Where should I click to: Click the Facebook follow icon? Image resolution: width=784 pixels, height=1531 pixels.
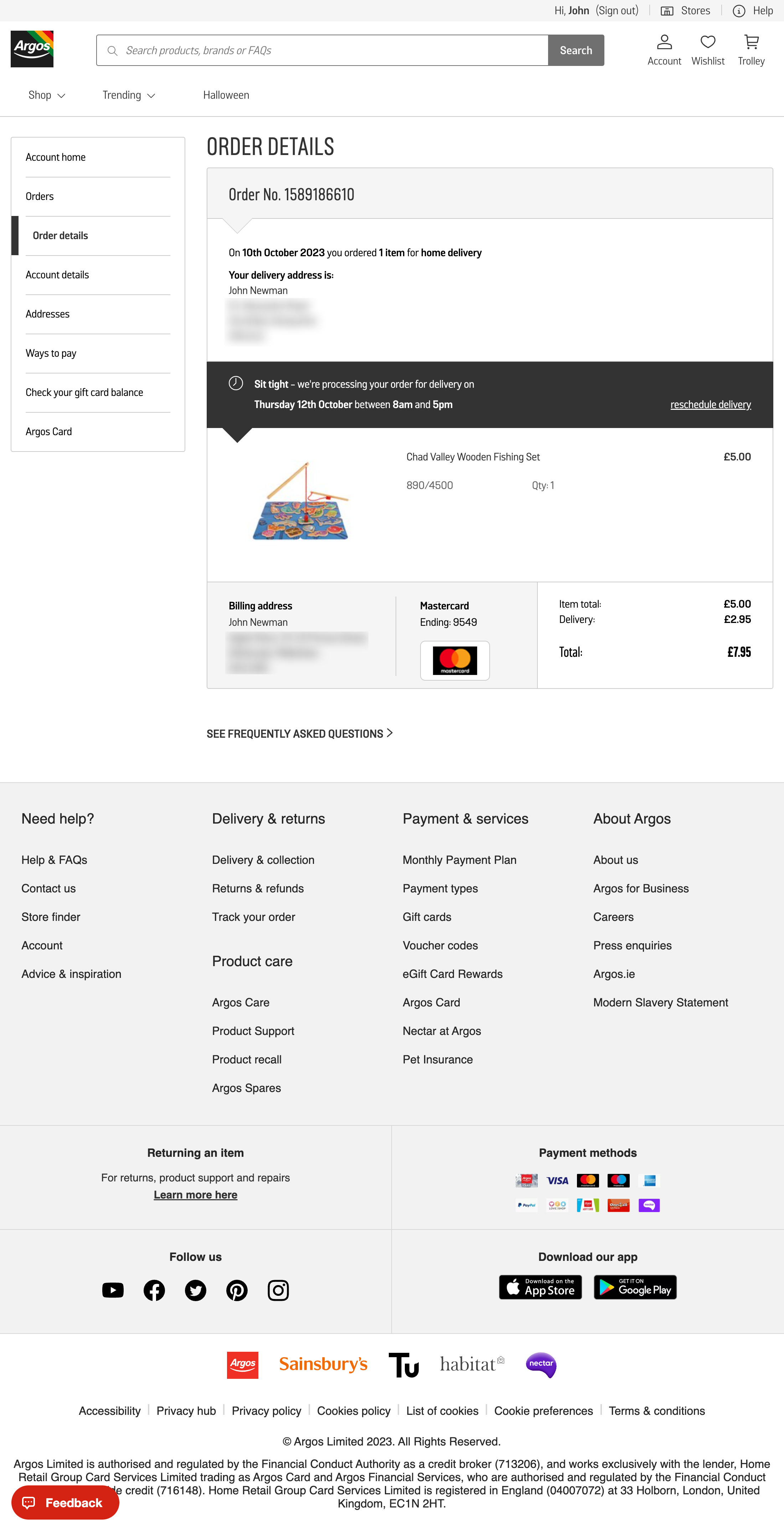[x=154, y=1290]
